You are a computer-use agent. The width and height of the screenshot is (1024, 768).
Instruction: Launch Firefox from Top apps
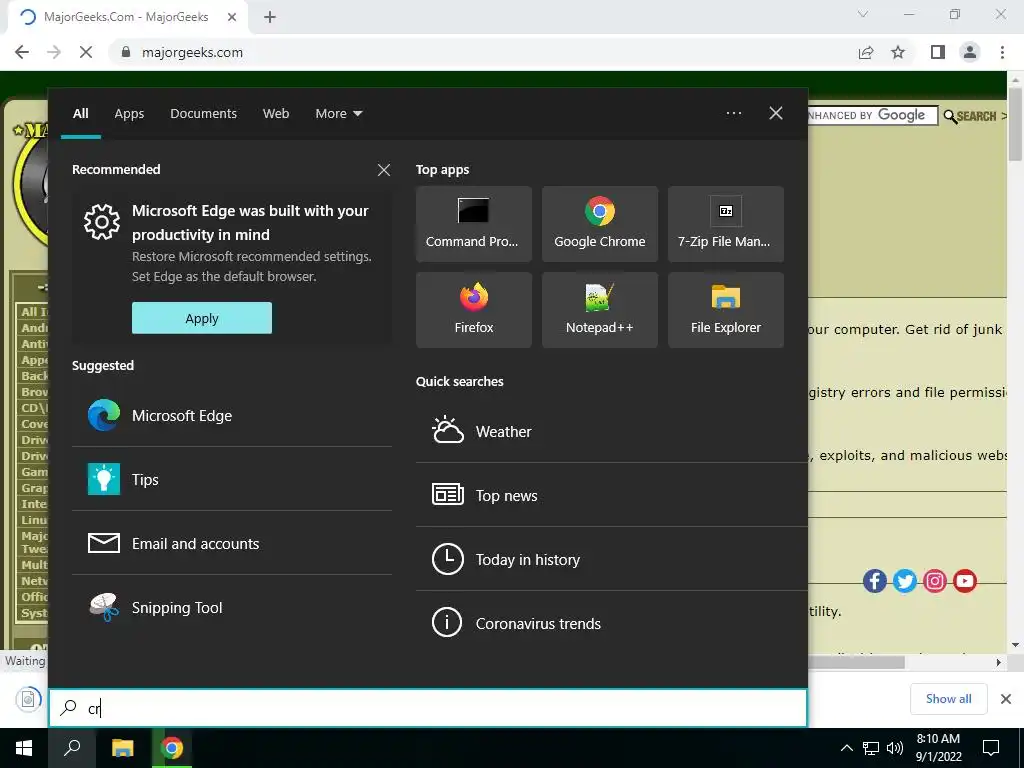coord(473,310)
